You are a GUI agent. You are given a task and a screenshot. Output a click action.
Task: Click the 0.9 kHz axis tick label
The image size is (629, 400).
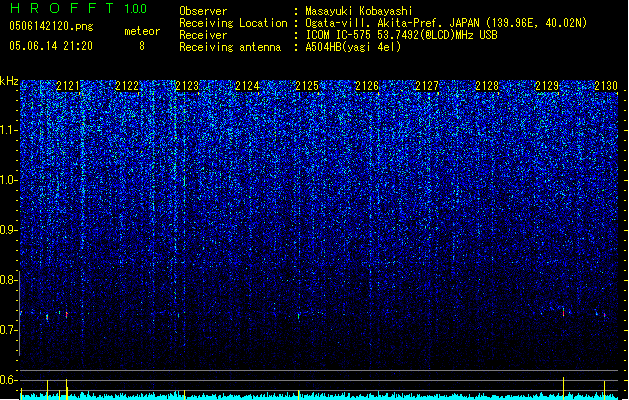(9, 230)
